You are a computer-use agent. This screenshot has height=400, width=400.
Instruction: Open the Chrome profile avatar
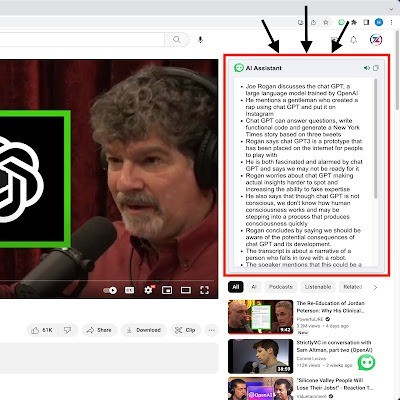pos(379,22)
